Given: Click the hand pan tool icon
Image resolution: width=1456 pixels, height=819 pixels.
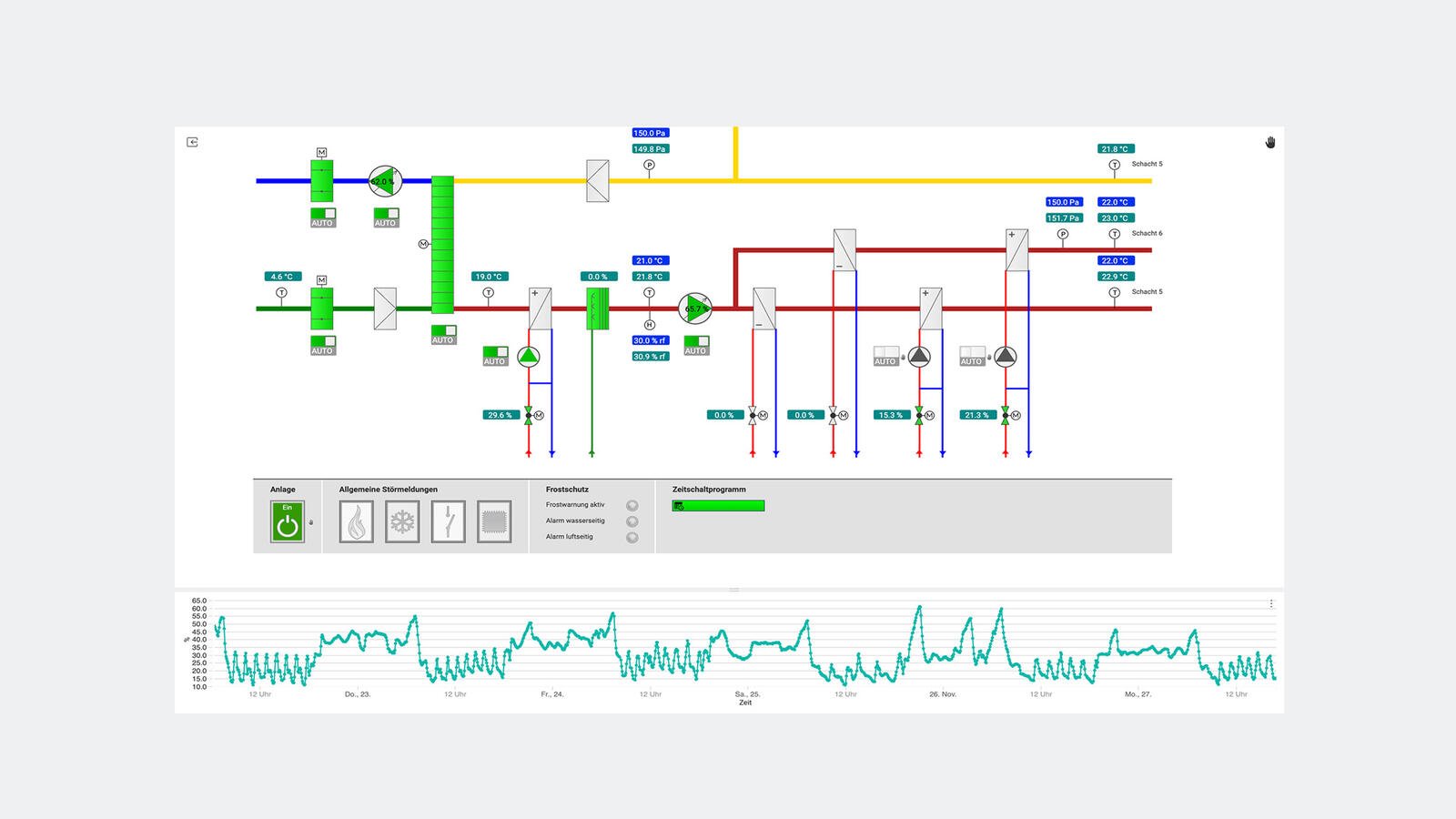Looking at the screenshot, I should click(x=1269, y=142).
